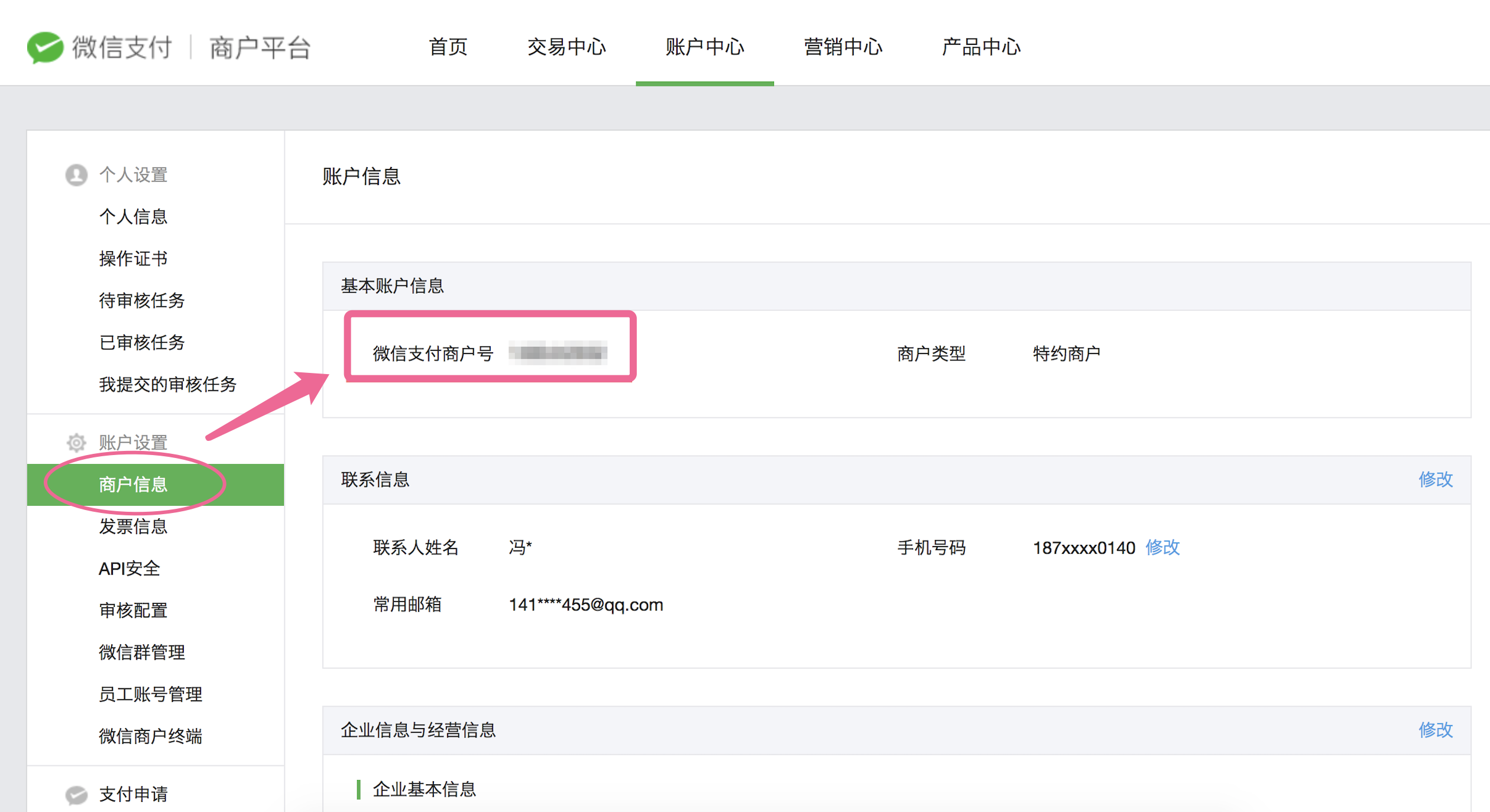The height and width of the screenshot is (812, 1490).
Task: Open API安全 settings page
Action: click(x=129, y=569)
